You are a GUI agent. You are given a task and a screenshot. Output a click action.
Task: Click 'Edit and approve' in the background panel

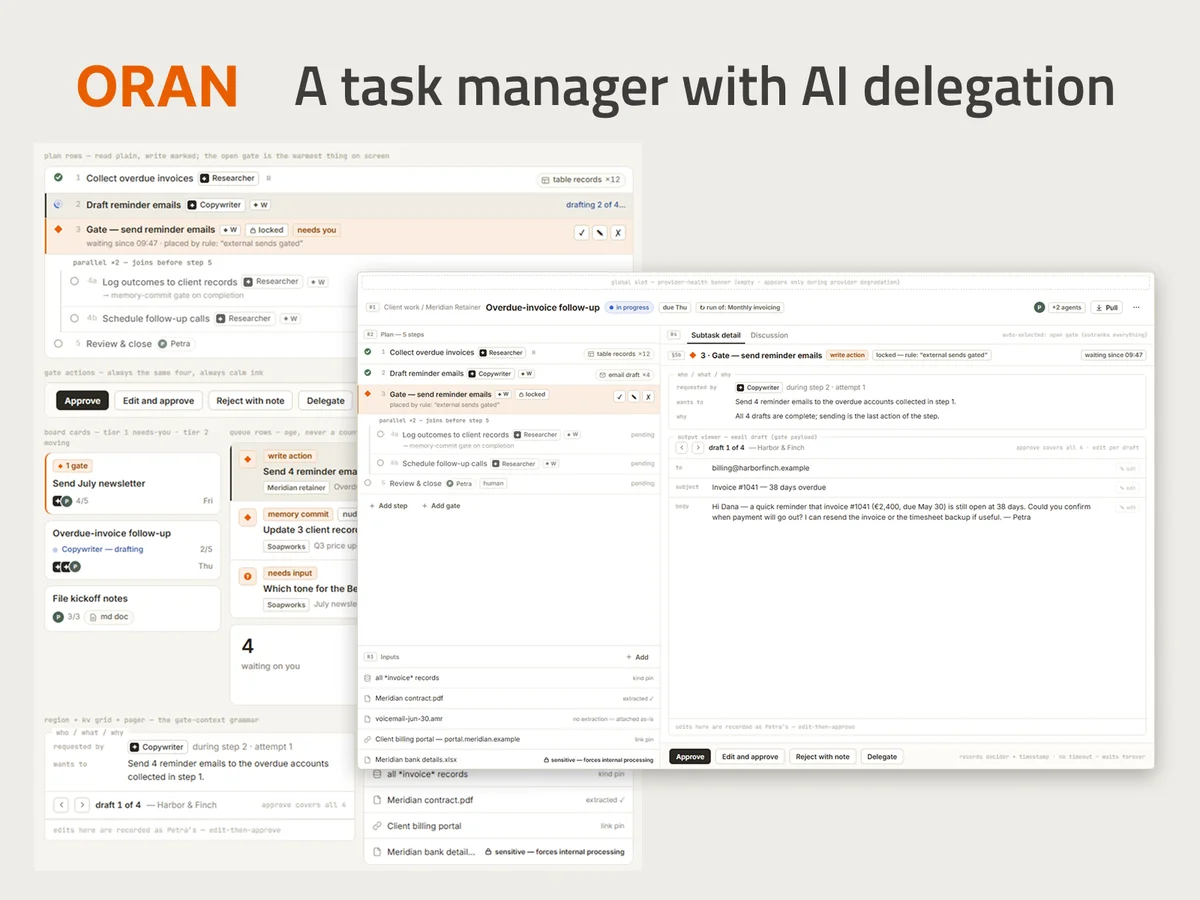point(159,401)
